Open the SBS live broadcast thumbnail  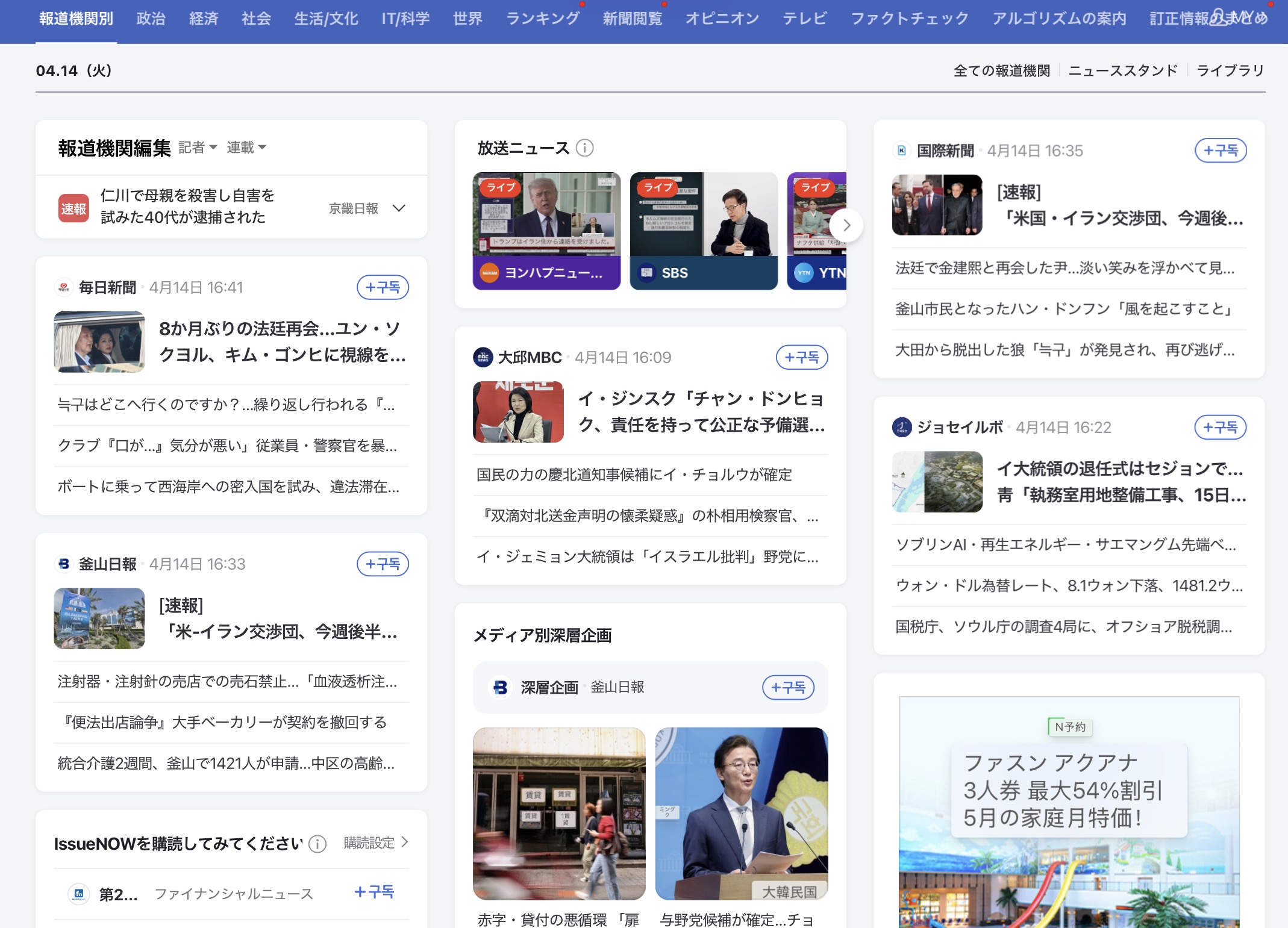pos(703,215)
